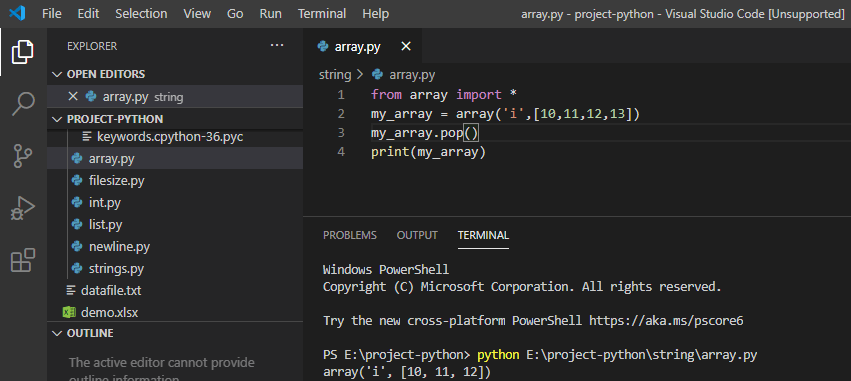Open the Edit menu

pos(88,14)
